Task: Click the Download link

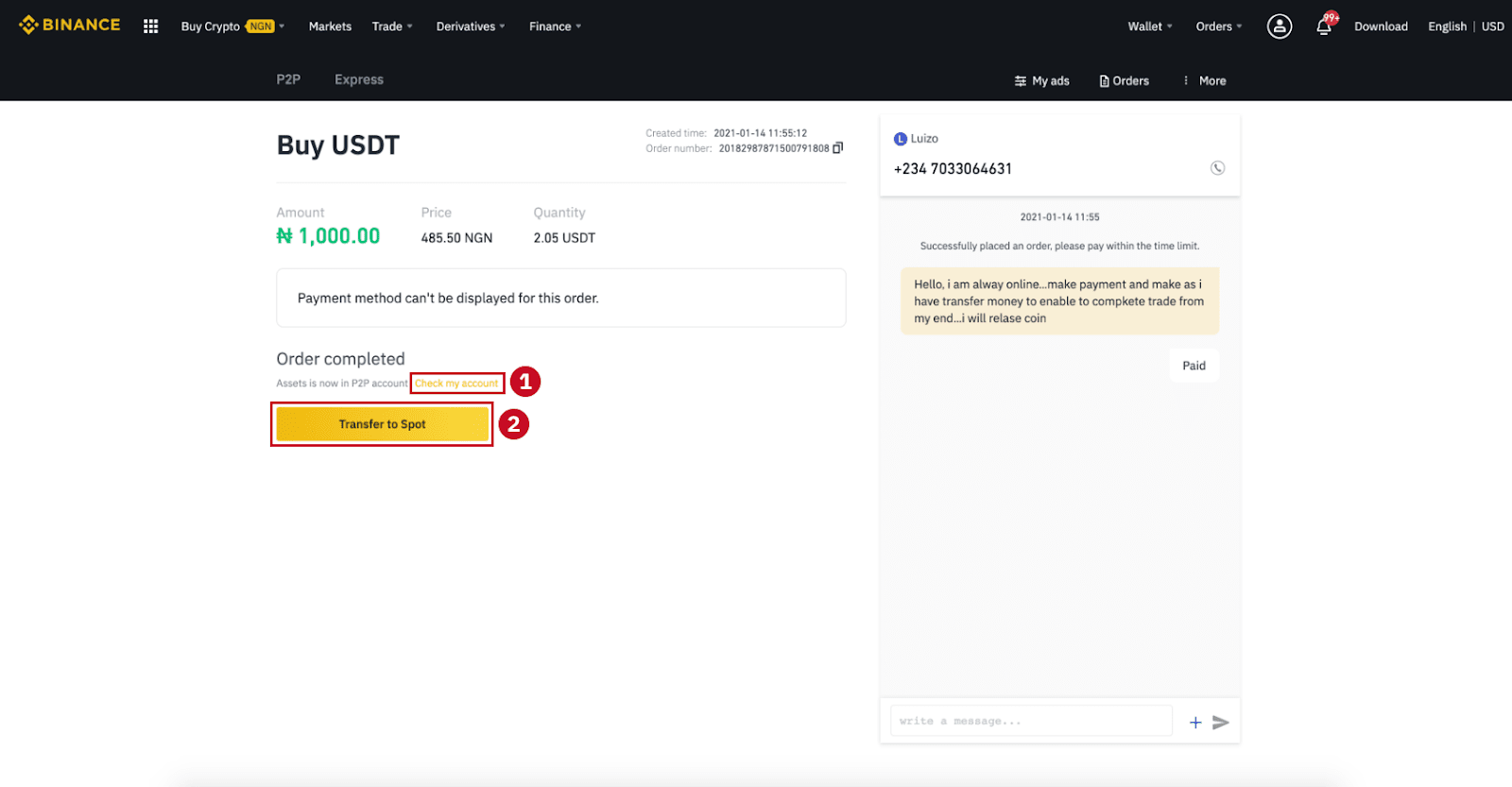Action: coord(1381,26)
